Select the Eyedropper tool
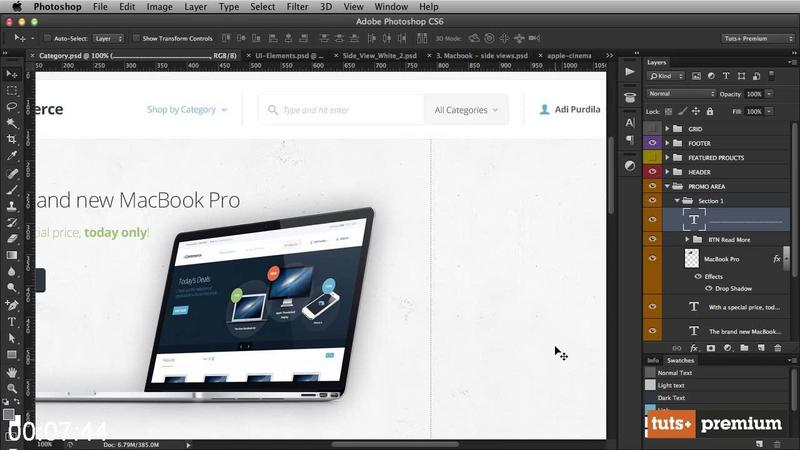The image size is (800, 450). (x=11, y=156)
